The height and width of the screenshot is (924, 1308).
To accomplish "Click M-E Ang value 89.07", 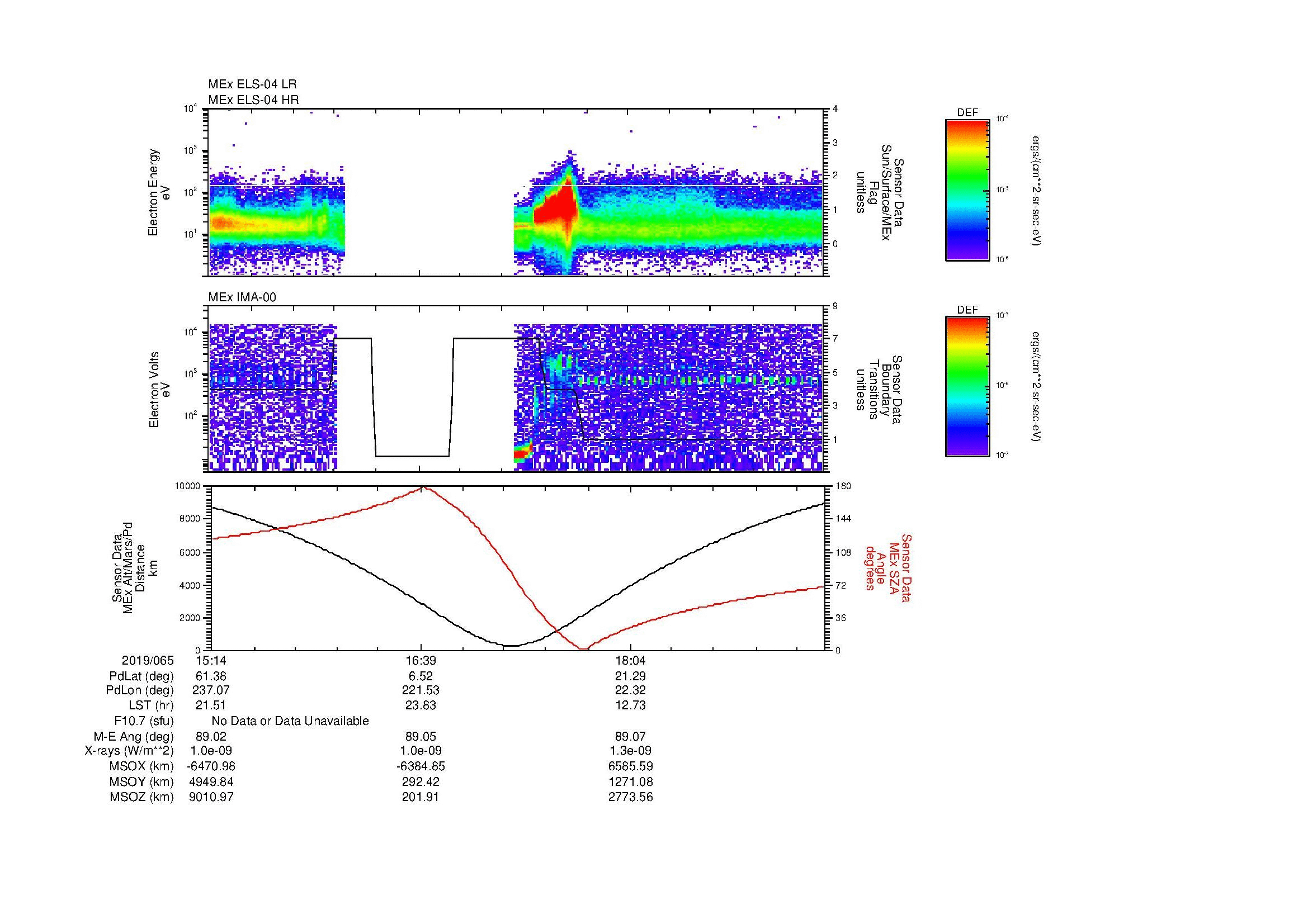I will [x=631, y=736].
